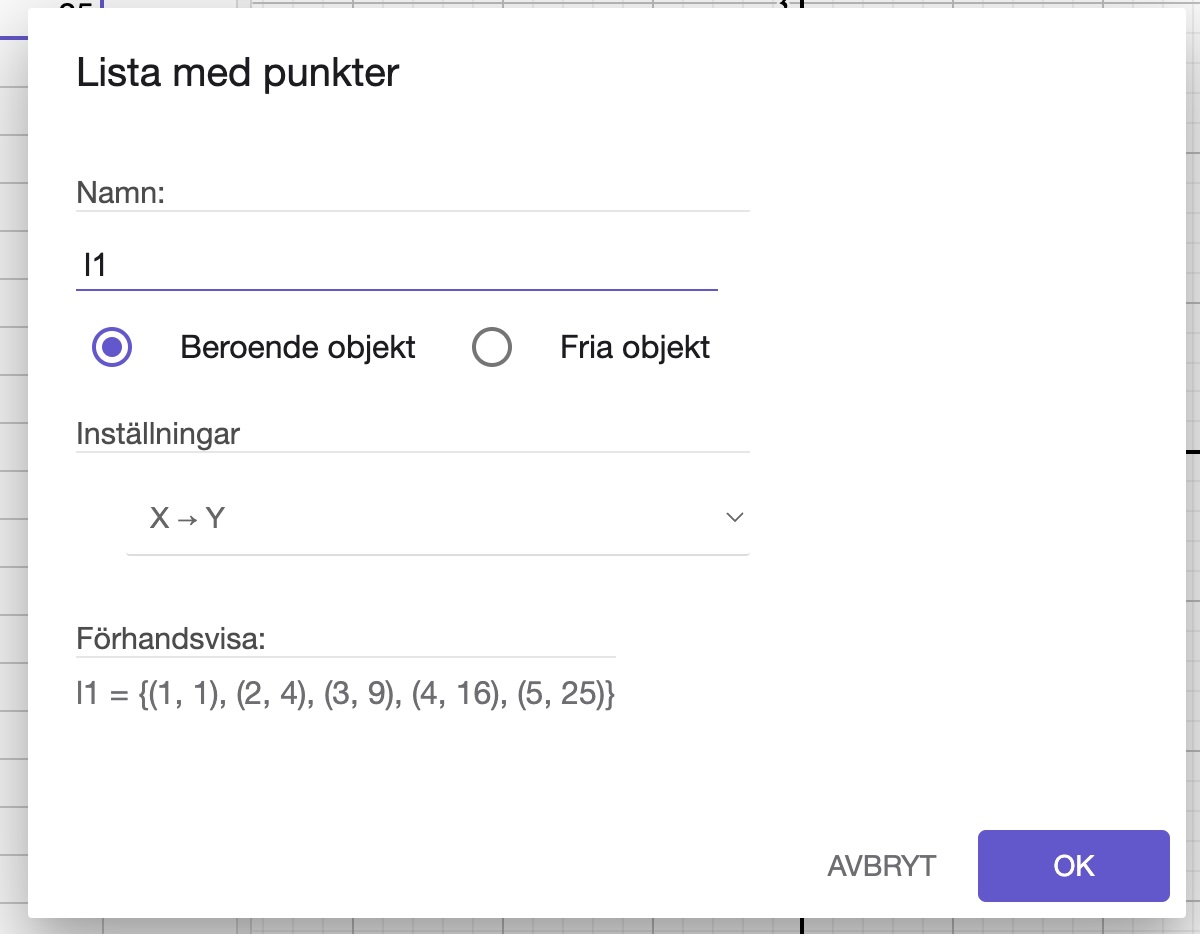The image size is (1200, 934).
Task: Click the "Lista med punkter" dialog title
Action: (237, 72)
